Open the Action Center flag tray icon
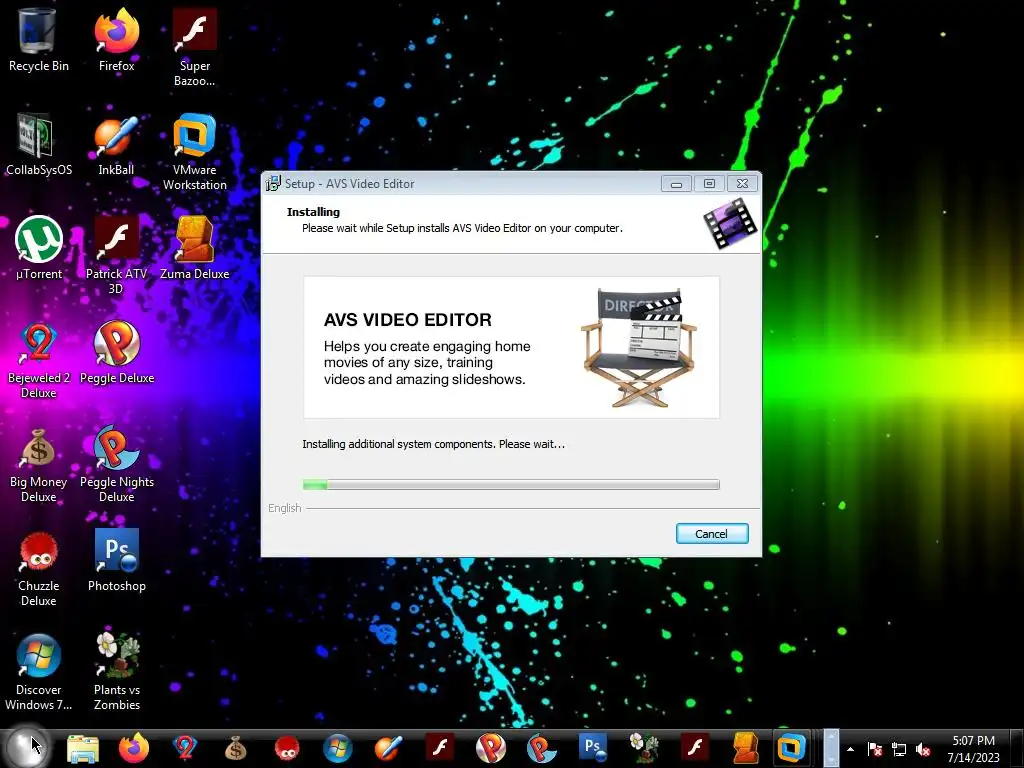 click(874, 750)
